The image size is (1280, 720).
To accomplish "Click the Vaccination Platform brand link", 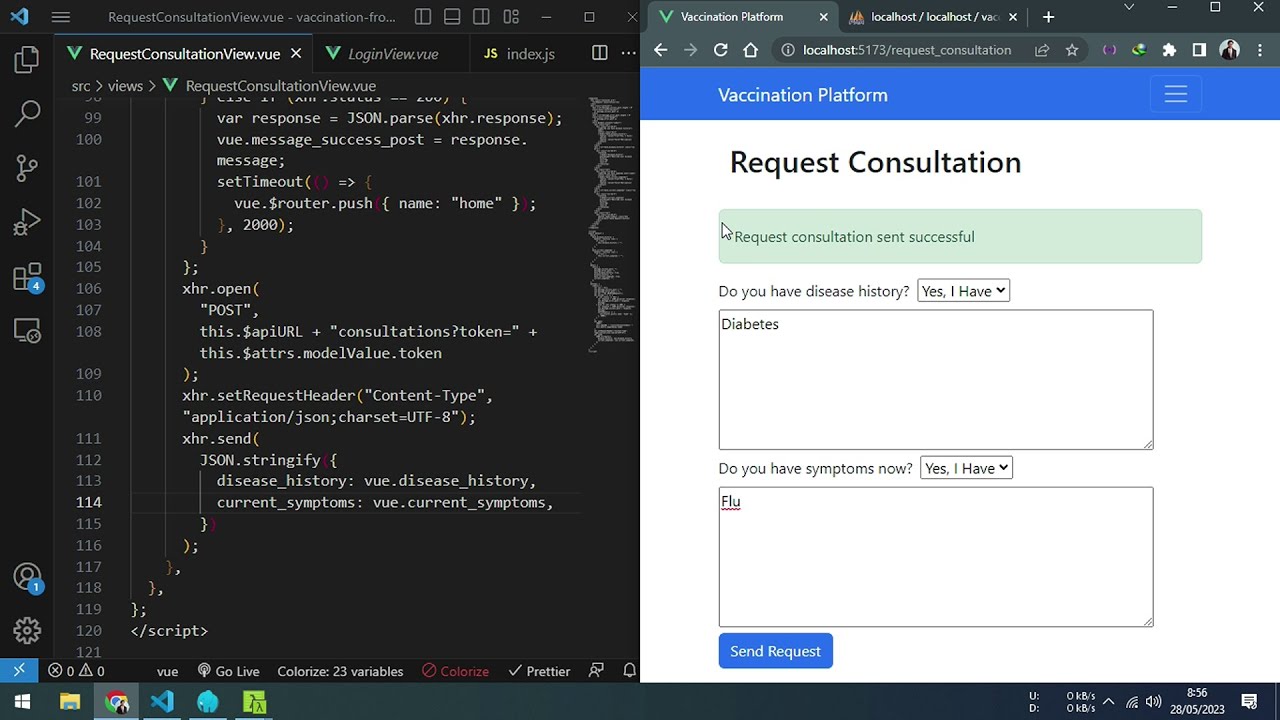I will click(x=802, y=95).
